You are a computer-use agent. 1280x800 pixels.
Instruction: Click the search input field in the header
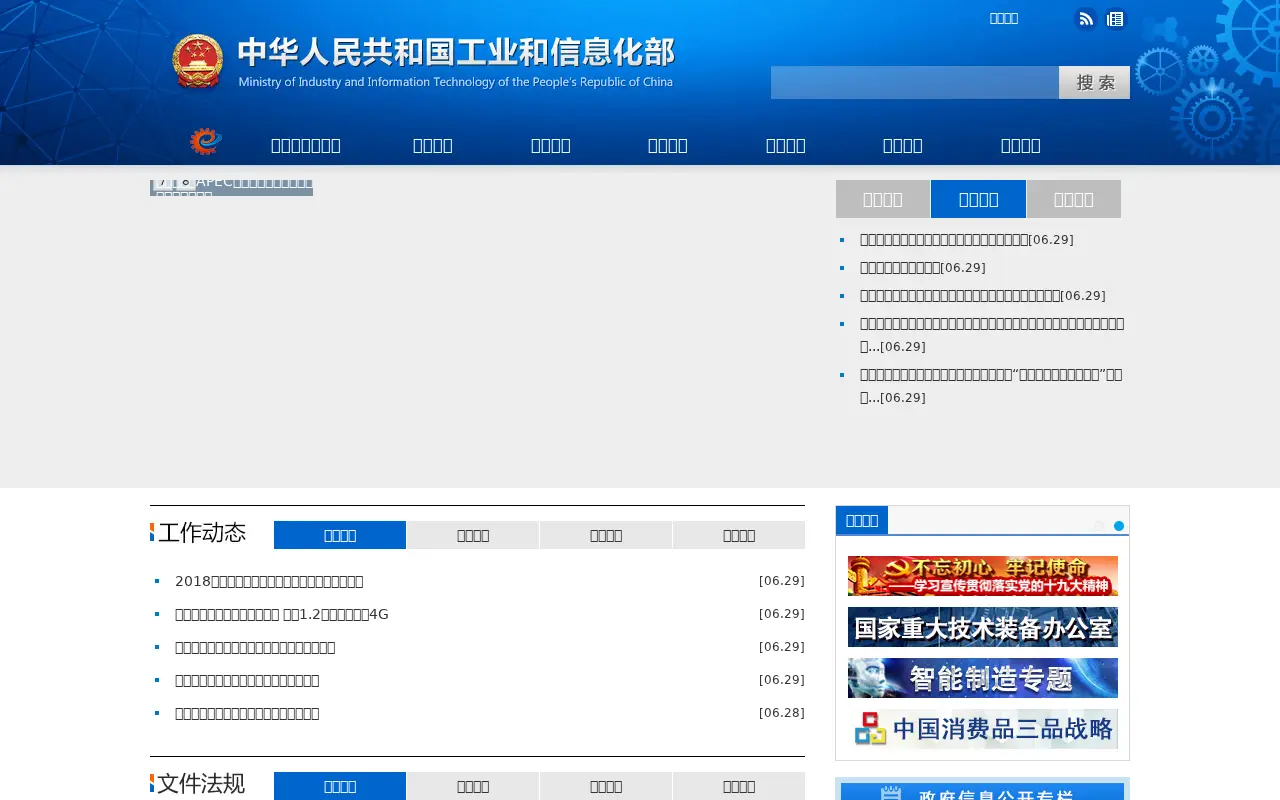tap(915, 82)
